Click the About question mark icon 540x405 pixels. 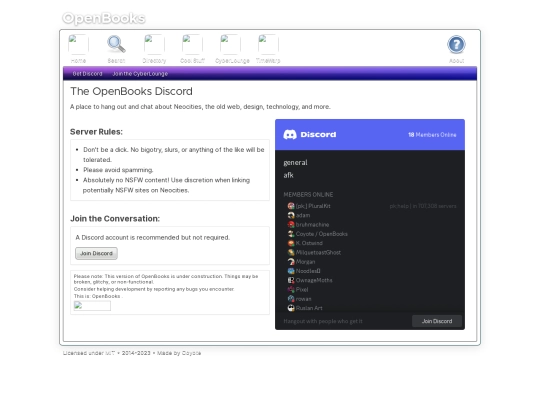point(456,44)
